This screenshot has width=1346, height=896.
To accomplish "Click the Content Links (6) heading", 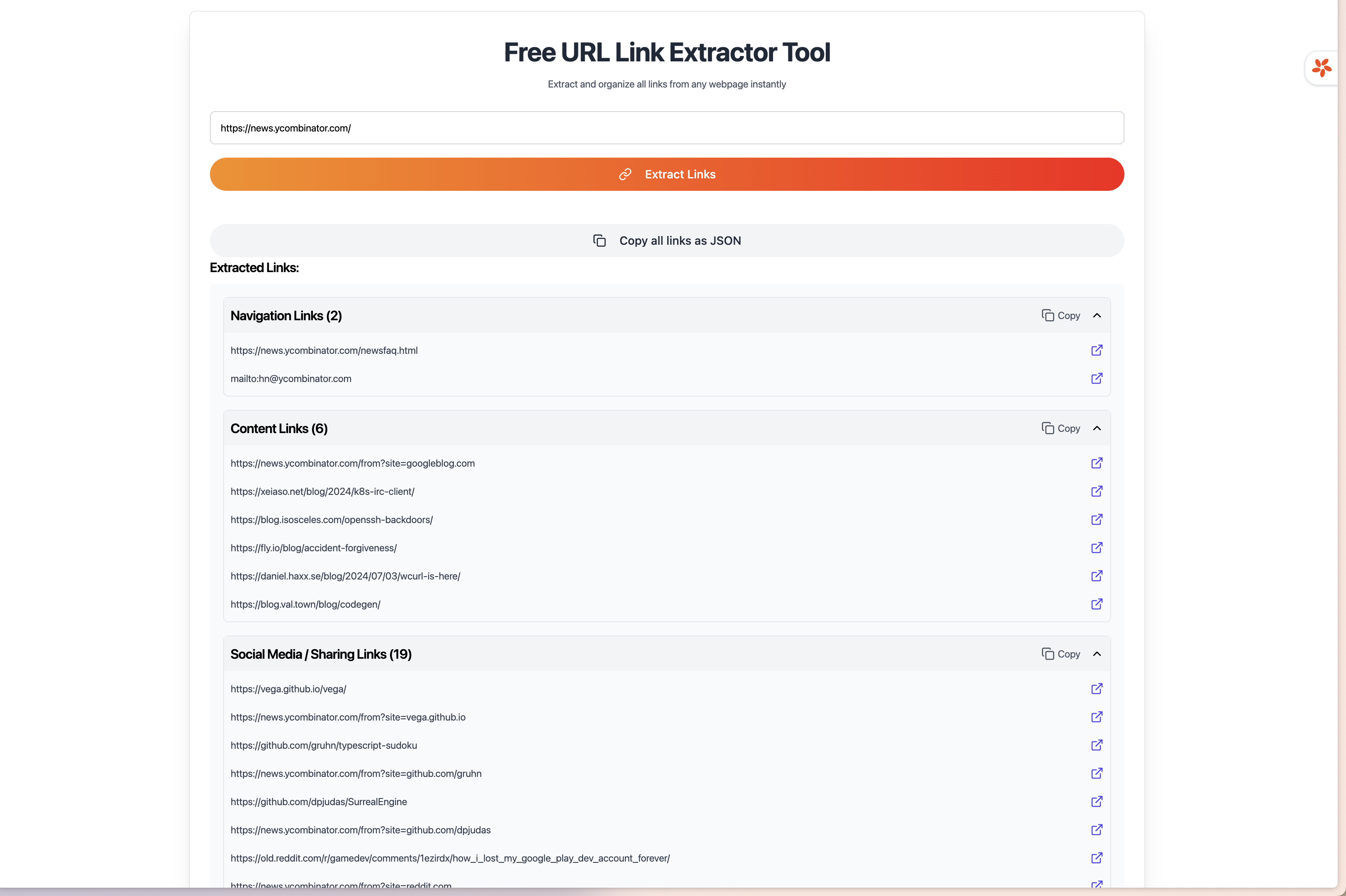I will click(x=279, y=428).
